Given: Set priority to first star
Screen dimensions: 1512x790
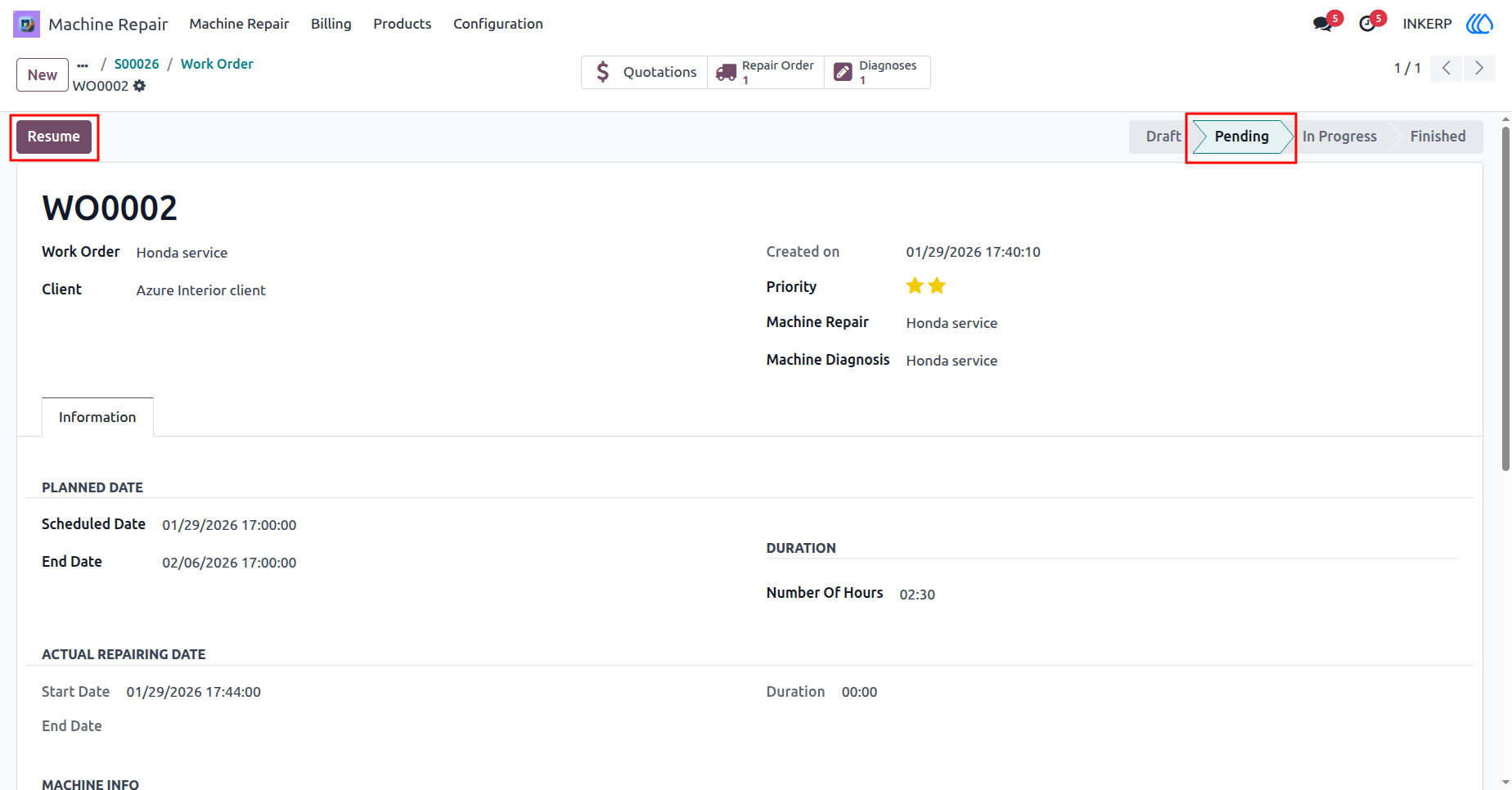Looking at the screenshot, I should coord(915,285).
